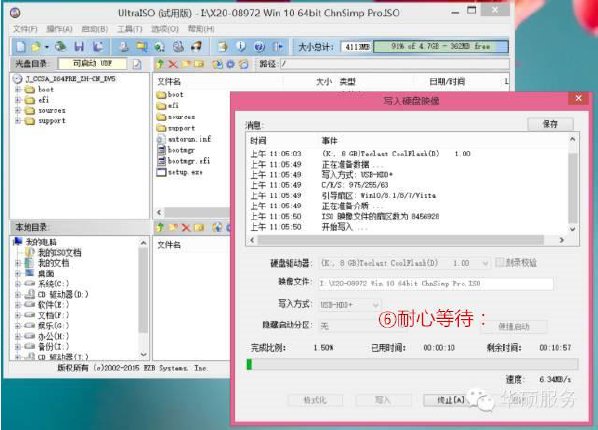Click the blue gear icon in image toolbar
This screenshot has height=430, width=598.
[230, 64]
